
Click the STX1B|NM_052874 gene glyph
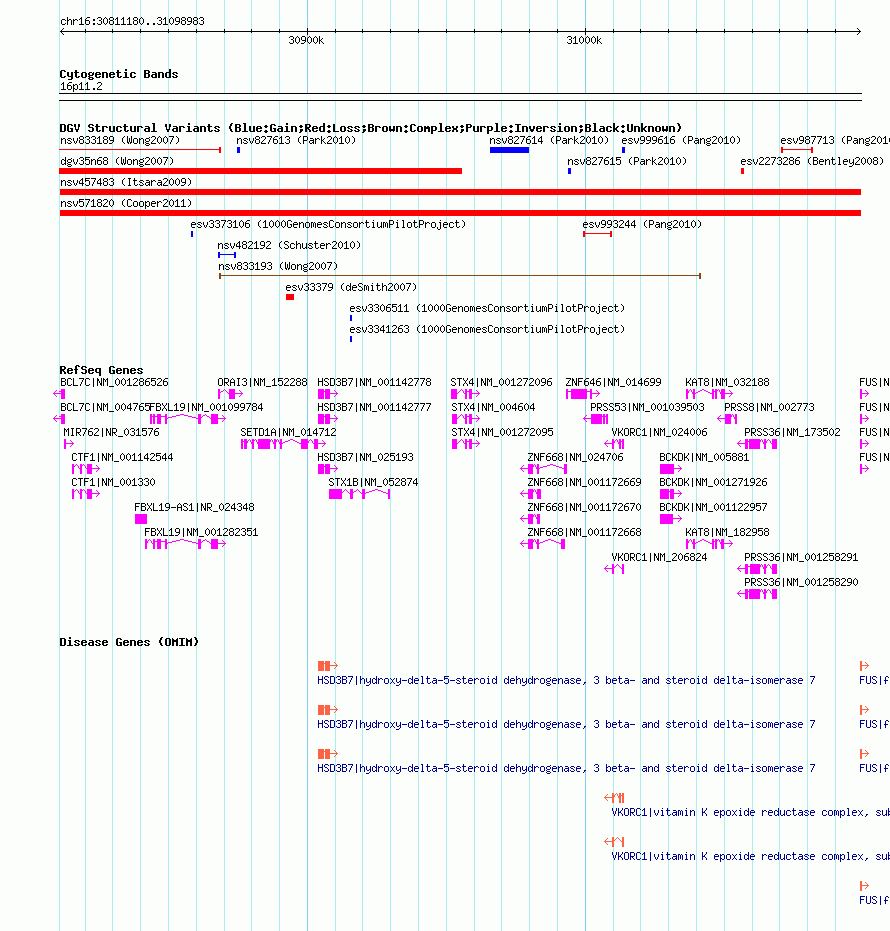pyautogui.click(x=359, y=494)
